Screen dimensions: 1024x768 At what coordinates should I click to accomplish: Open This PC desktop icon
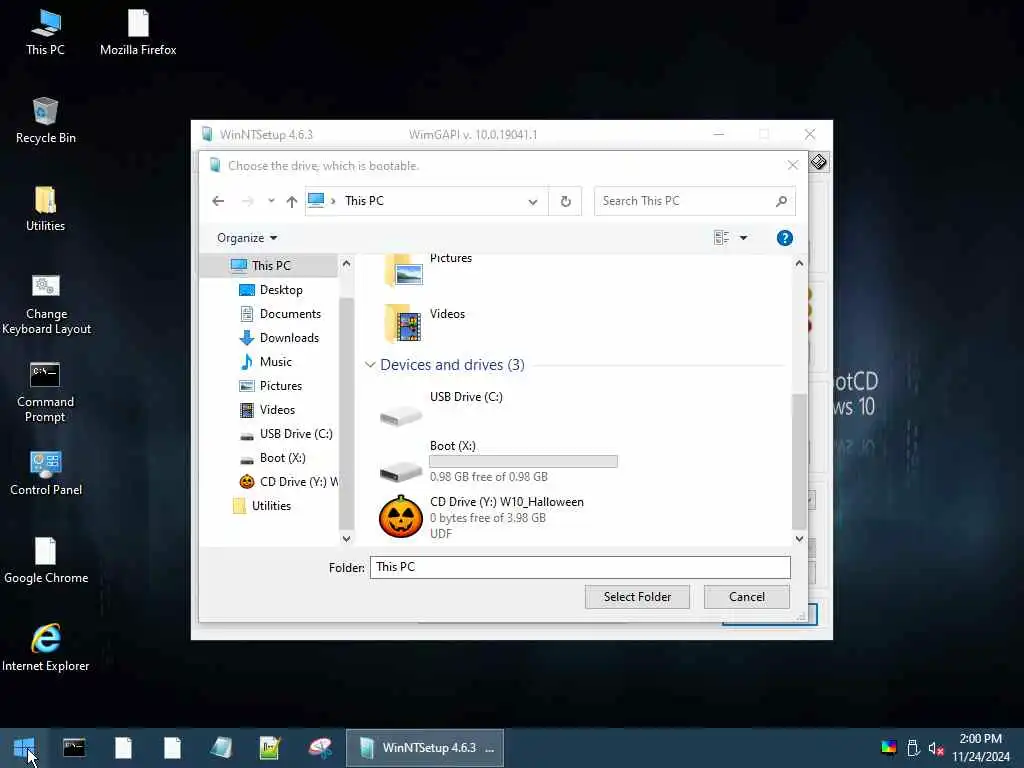[x=45, y=33]
